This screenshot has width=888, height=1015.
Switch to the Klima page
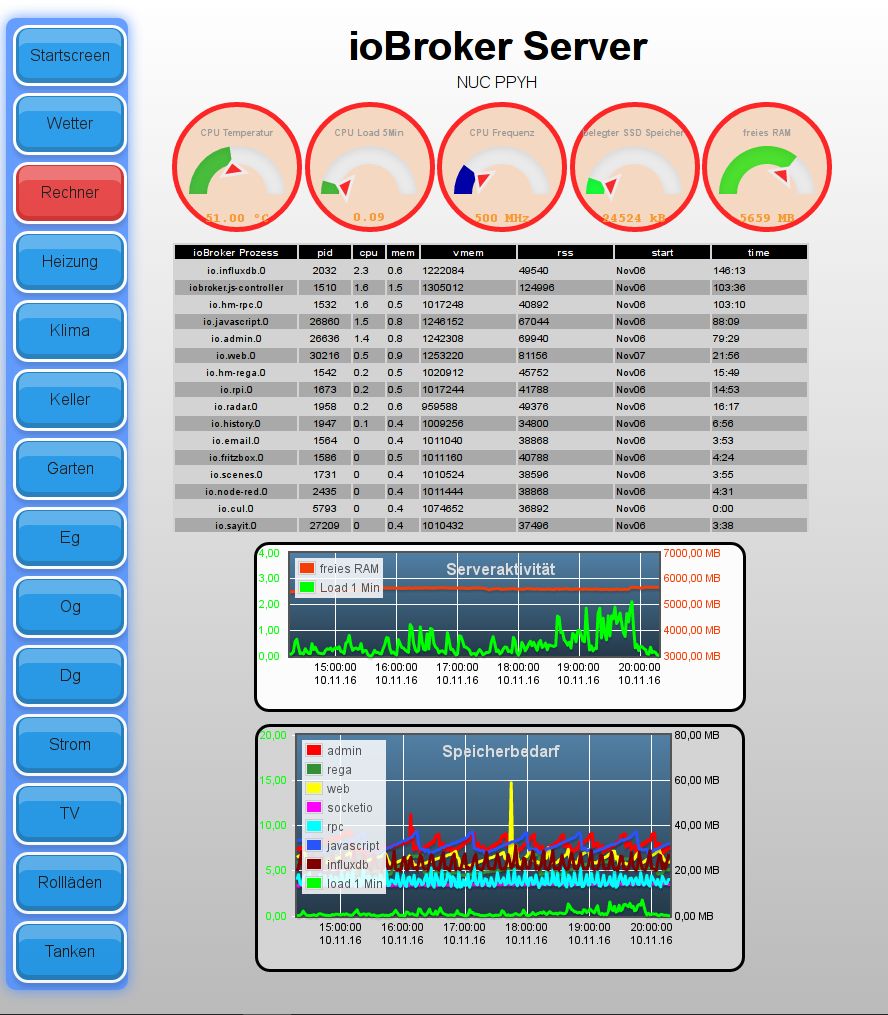coord(70,331)
